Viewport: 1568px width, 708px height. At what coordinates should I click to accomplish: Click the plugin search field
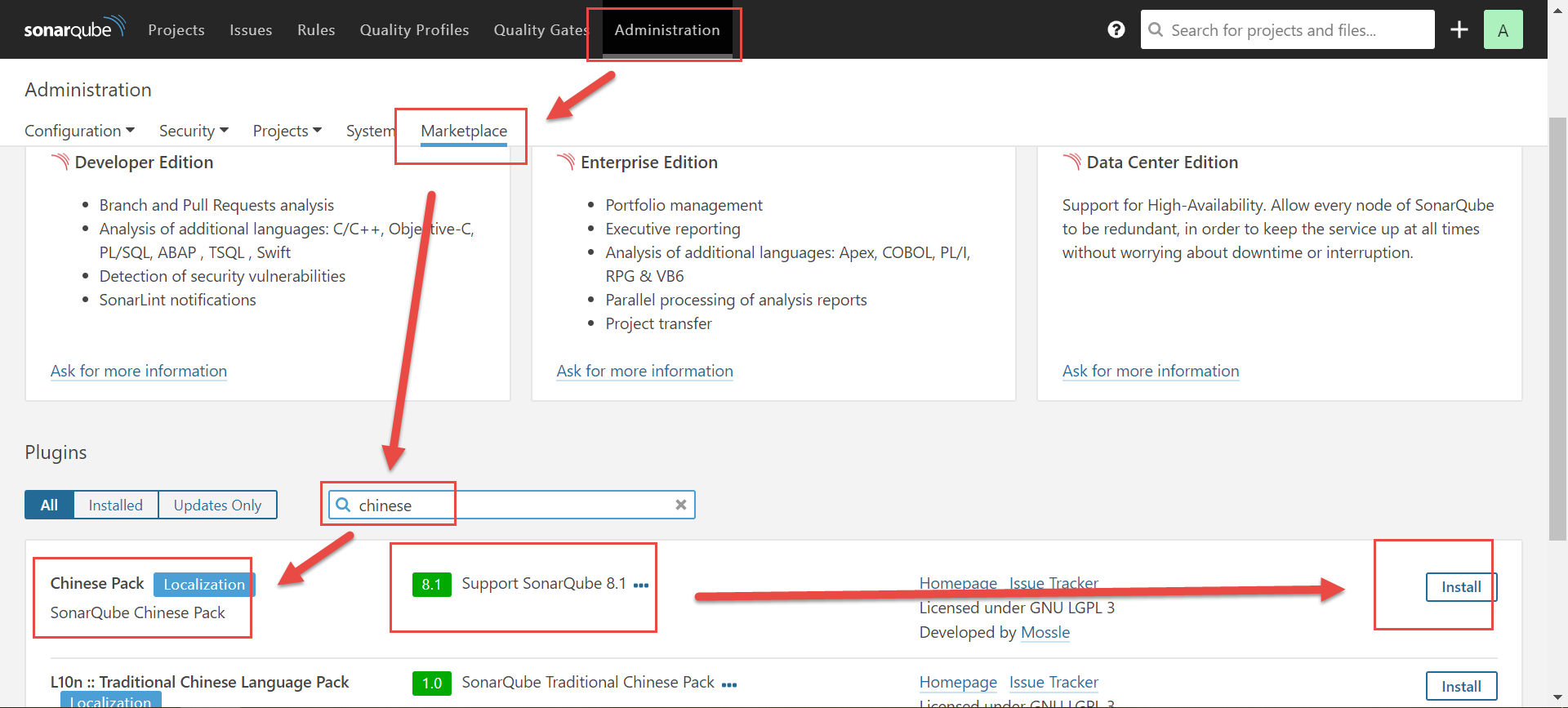[514, 505]
